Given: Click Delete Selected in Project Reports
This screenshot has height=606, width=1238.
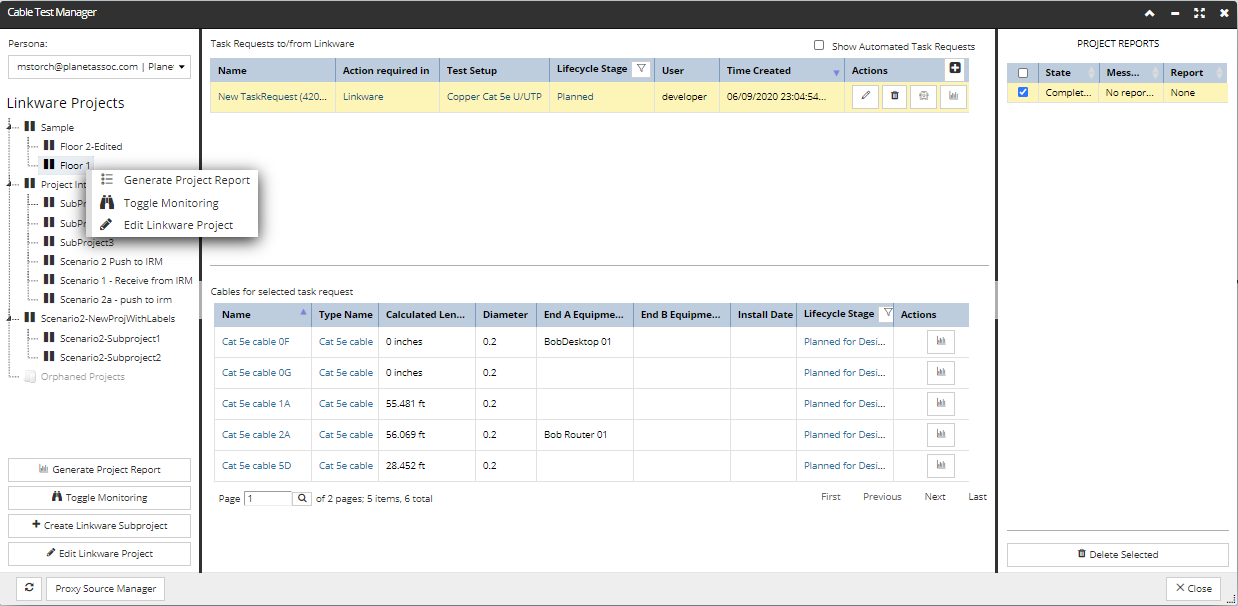Looking at the screenshot, I should coord(1117,555).
